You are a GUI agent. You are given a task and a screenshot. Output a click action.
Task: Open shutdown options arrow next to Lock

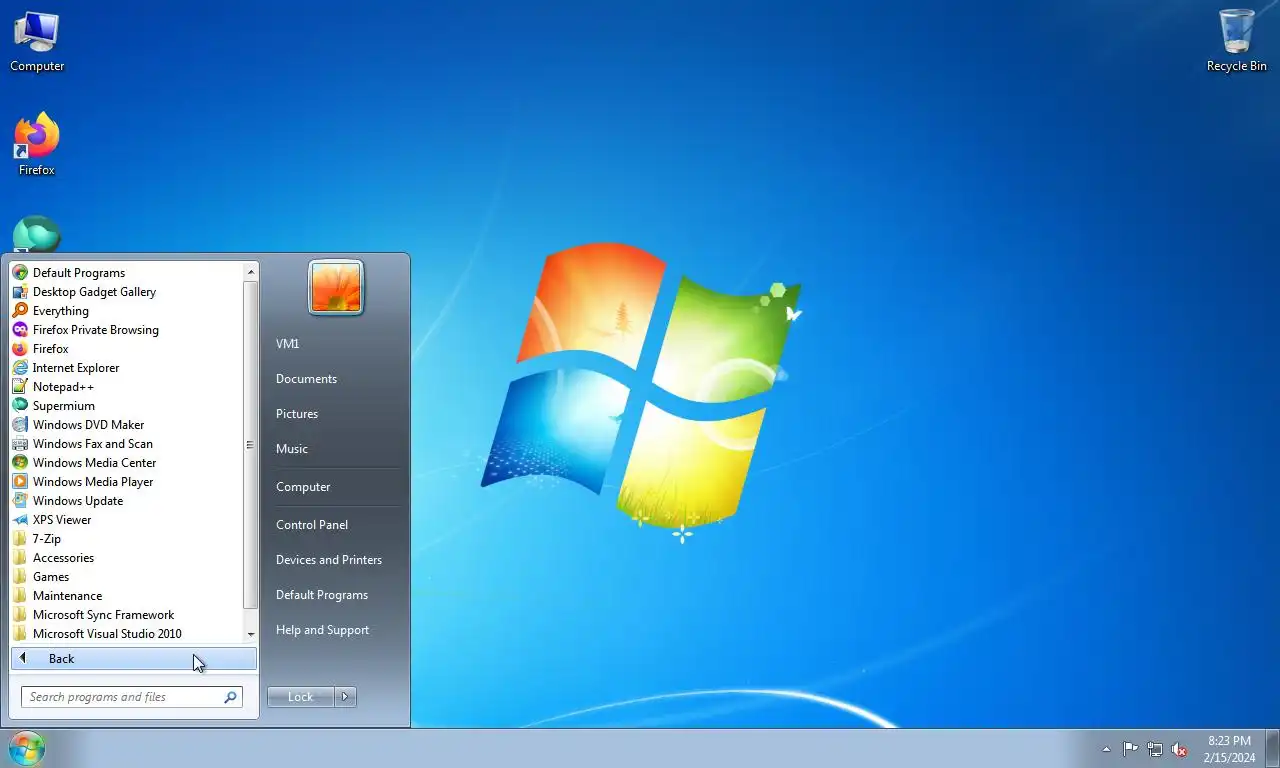345,697
